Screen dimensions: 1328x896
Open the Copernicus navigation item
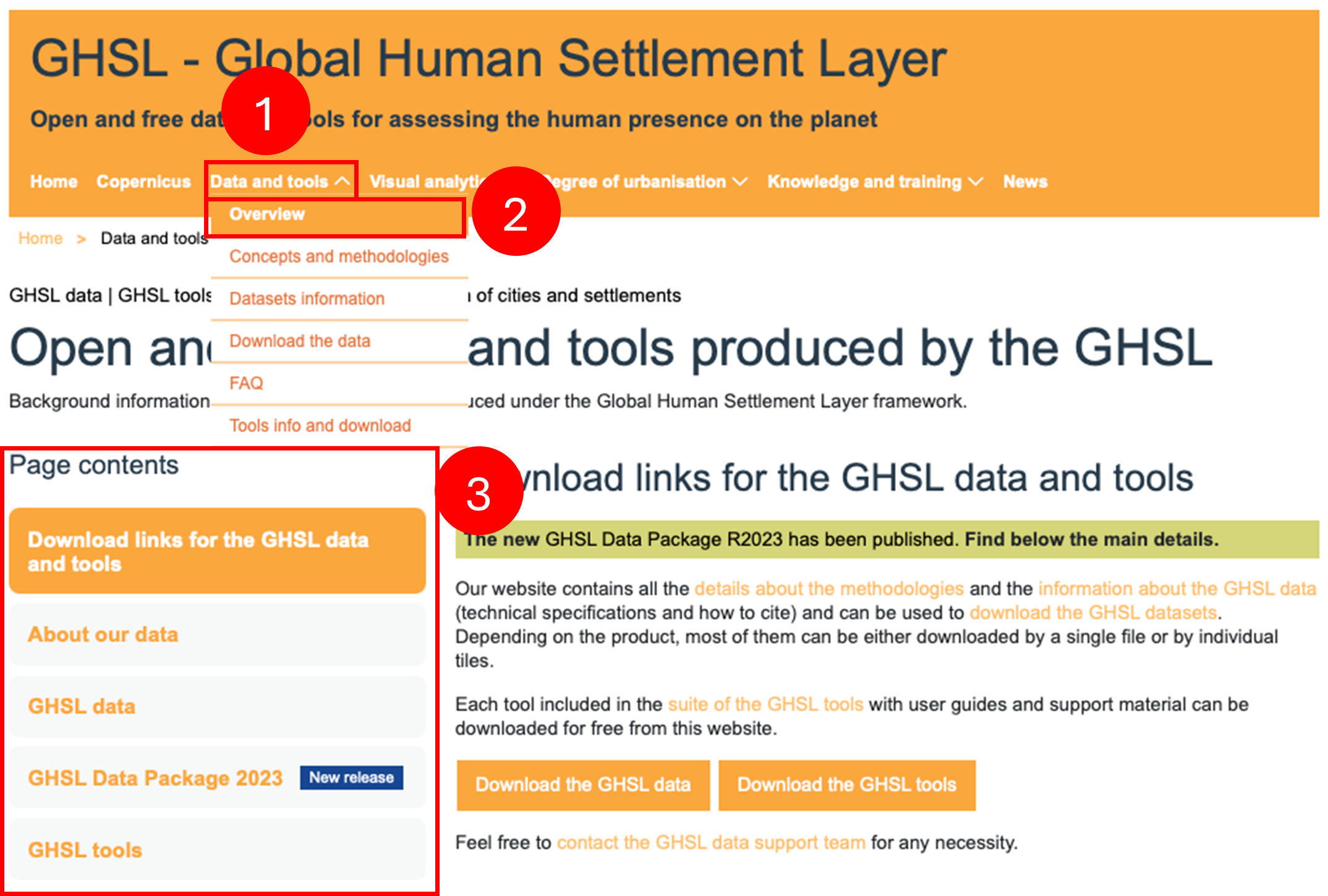[143, 182]
